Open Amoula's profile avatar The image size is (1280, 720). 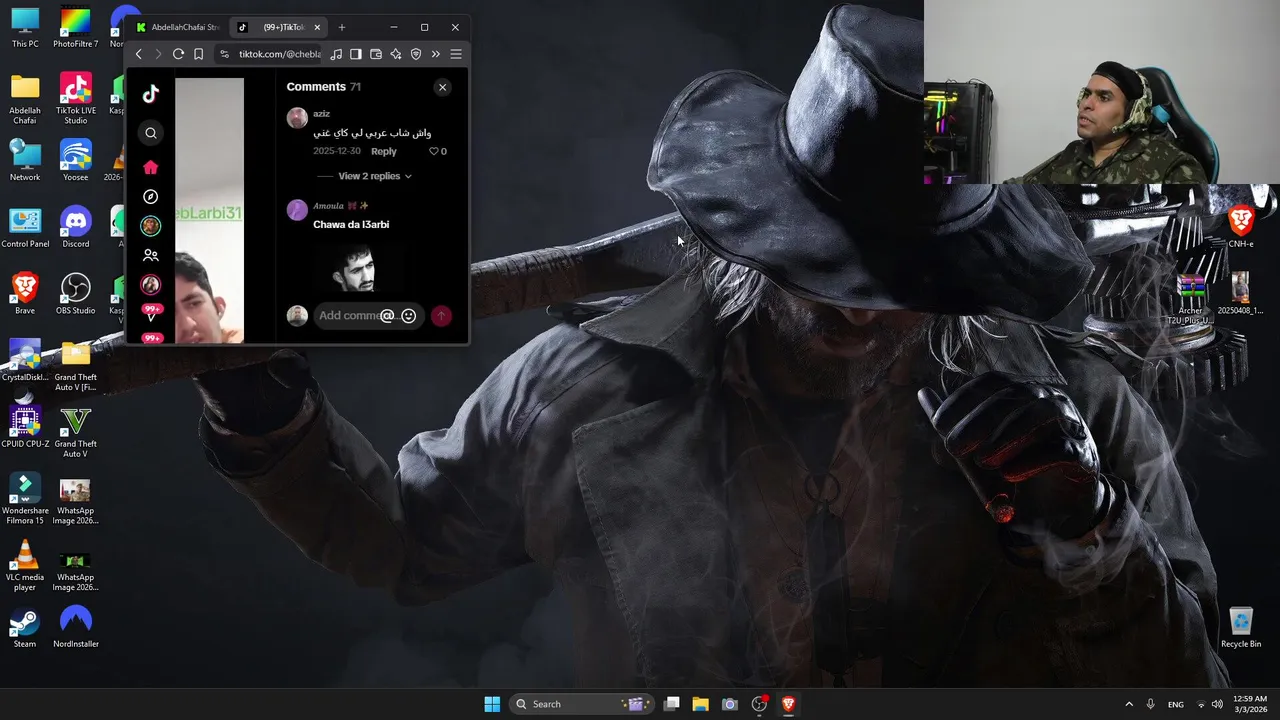coord(297,210)
